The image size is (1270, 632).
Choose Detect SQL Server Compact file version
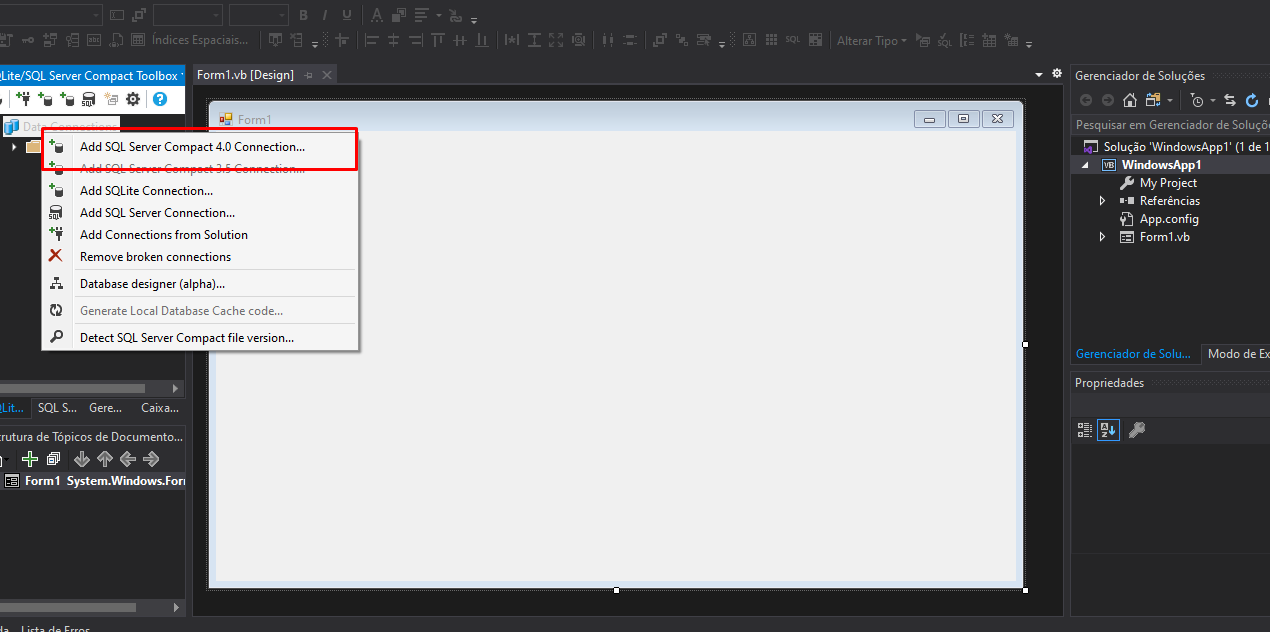click(200, 338)
